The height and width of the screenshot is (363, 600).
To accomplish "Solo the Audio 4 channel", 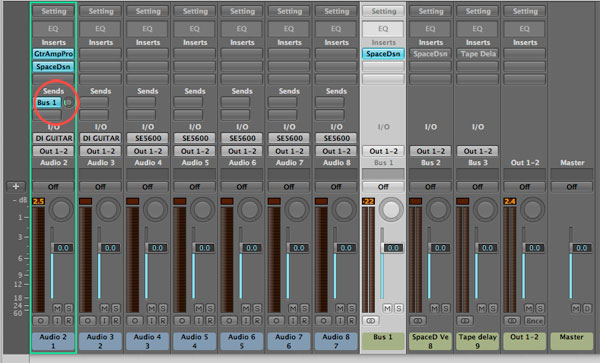I will coord(163,308).
